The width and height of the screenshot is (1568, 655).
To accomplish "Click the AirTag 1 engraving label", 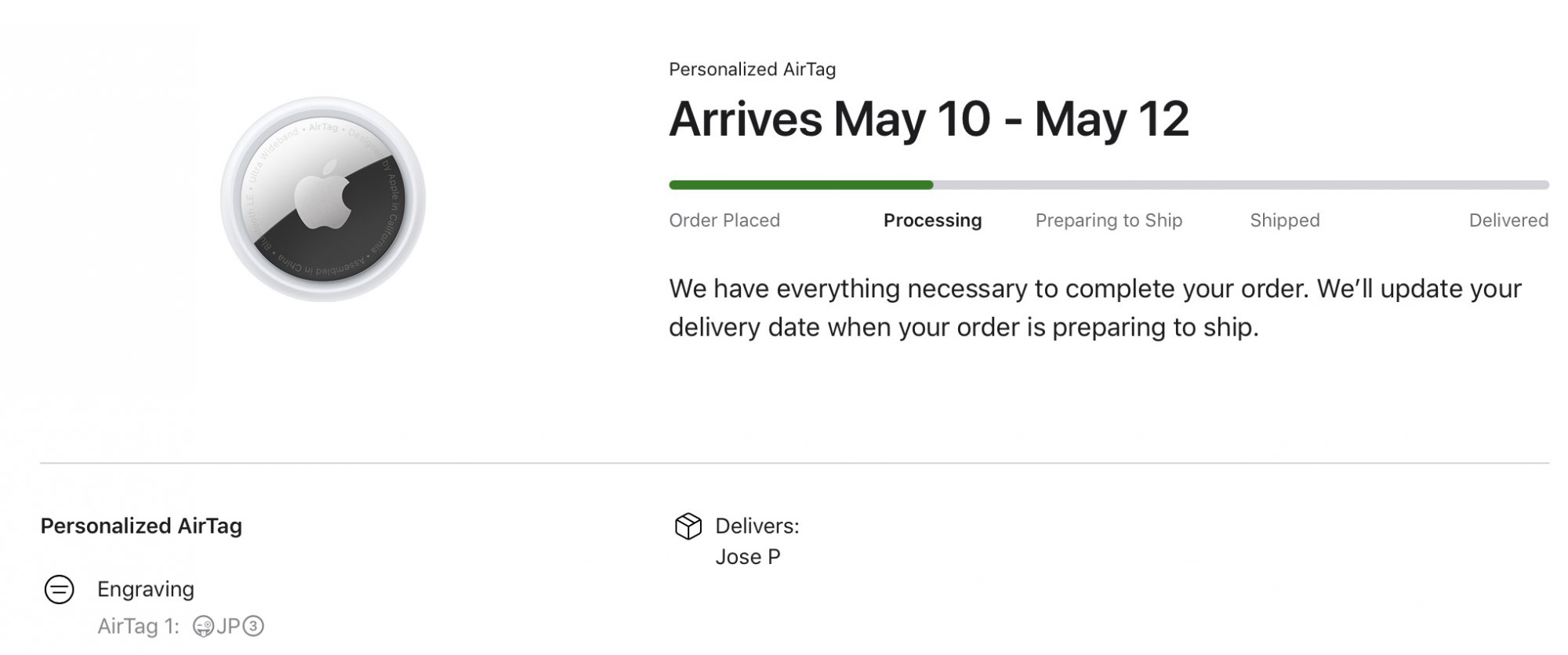I will pyautogui.click(x=138, y=627).
